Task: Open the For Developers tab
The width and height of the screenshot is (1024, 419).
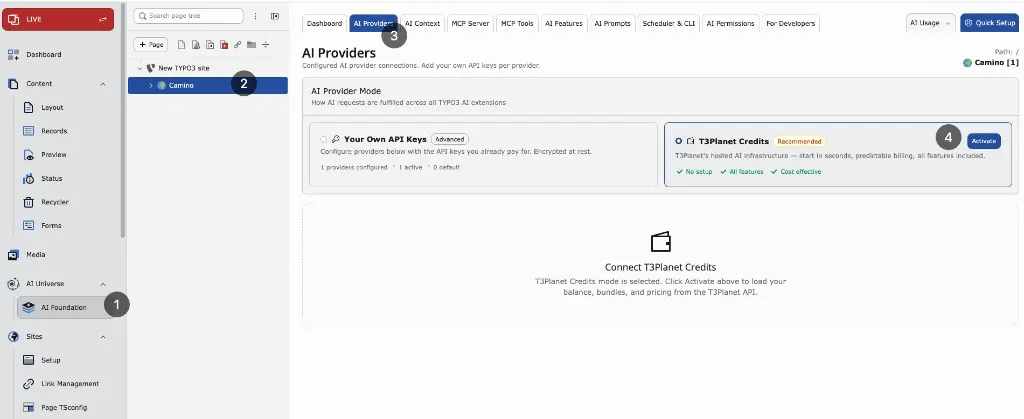Action: [x=790, y=23]
